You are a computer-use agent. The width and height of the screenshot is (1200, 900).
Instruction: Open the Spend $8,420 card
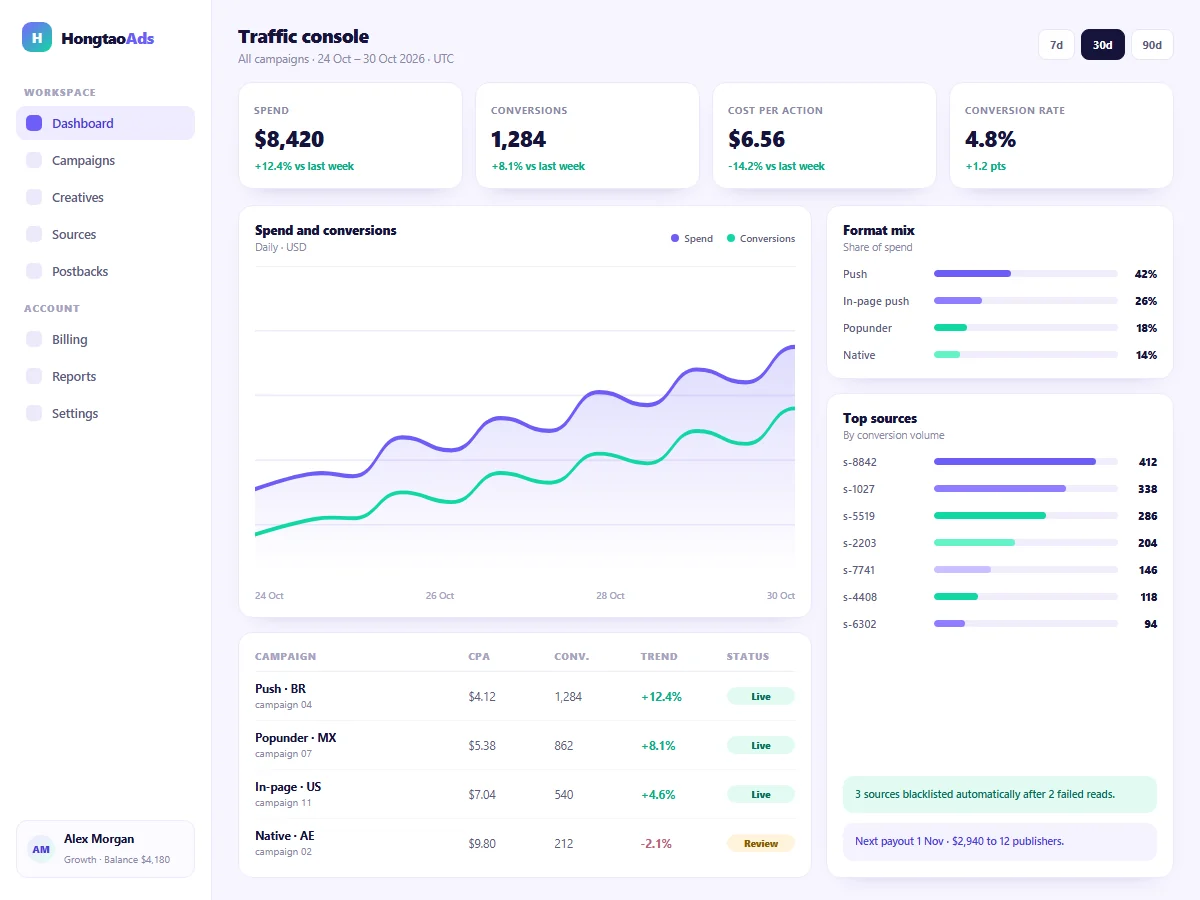(350, 136)
